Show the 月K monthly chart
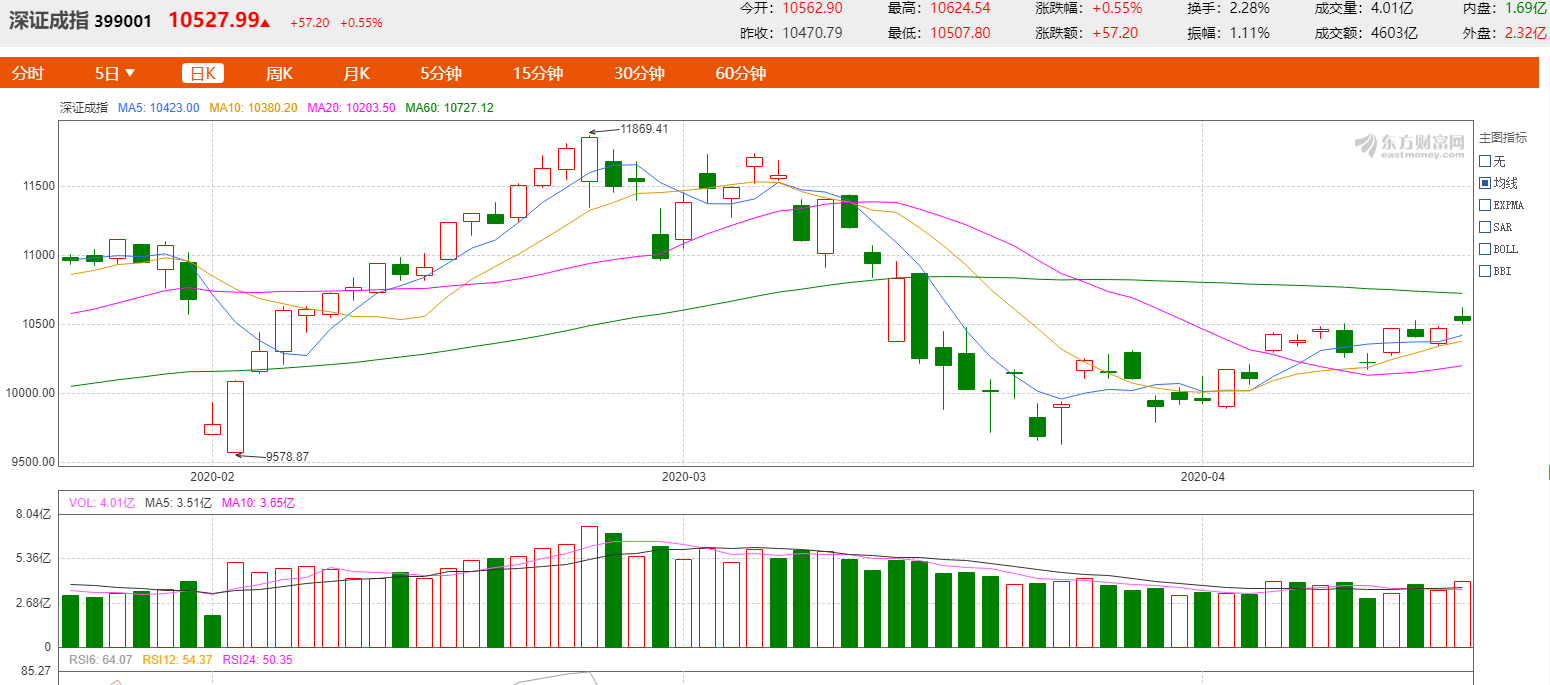1550x685 pixels. (356, 73)
